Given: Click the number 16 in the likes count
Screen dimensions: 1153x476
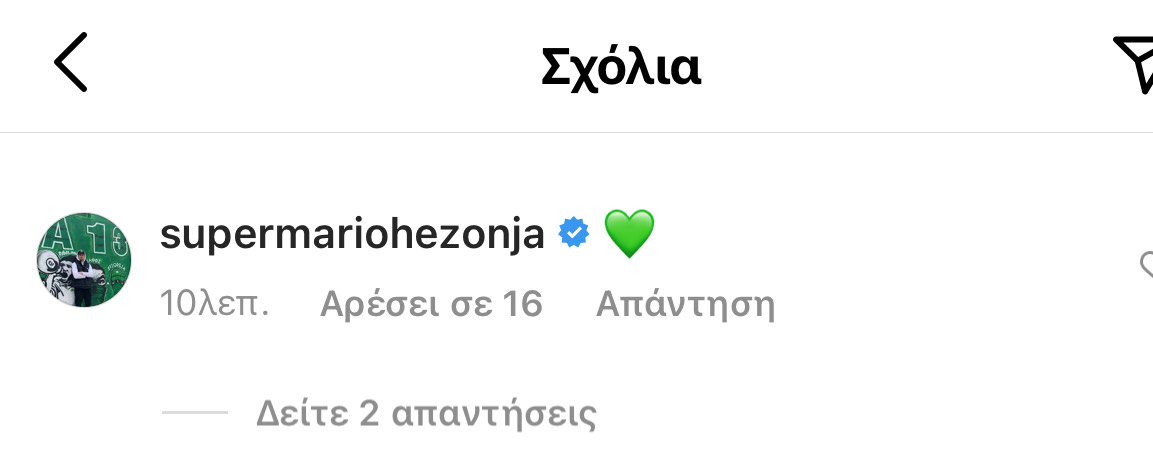Looking at the screenshot, I should 522,304.
